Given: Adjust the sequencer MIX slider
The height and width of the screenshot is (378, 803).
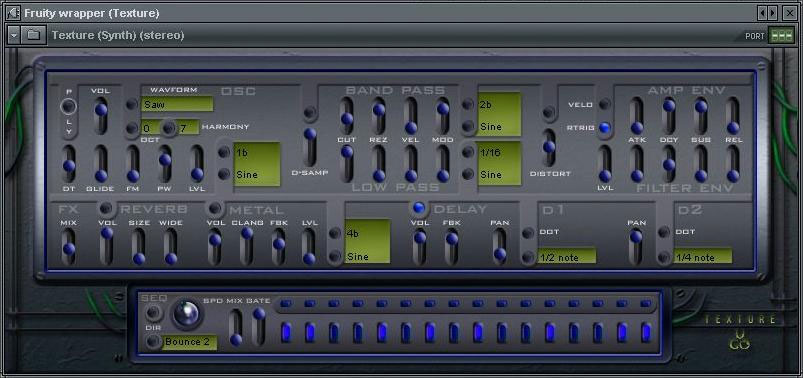Looking at the screenshot, I should point(236,327).
